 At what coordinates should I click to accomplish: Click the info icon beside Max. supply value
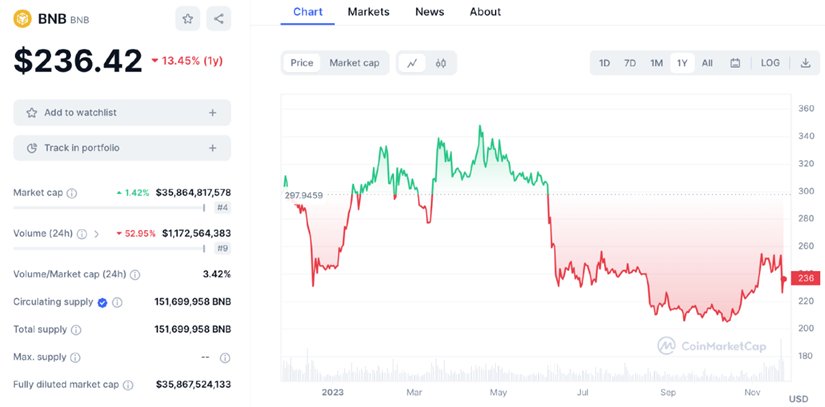tap(225, 358)
